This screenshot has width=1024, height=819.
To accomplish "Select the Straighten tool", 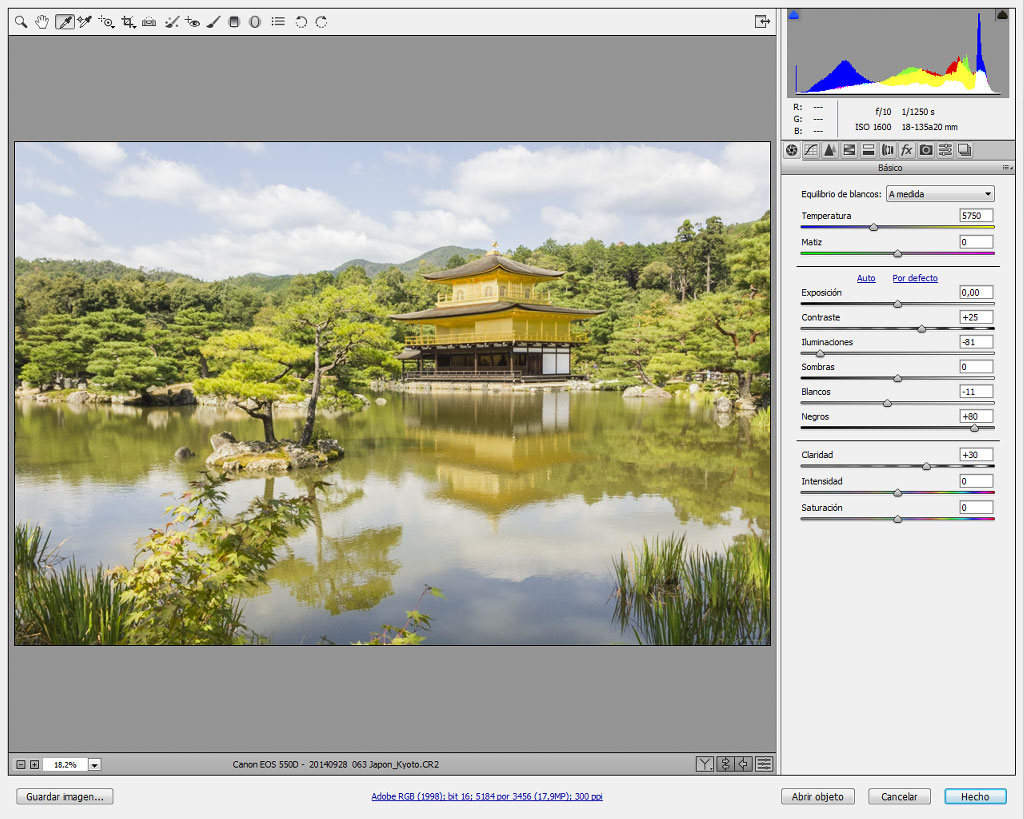I will 149,22.
